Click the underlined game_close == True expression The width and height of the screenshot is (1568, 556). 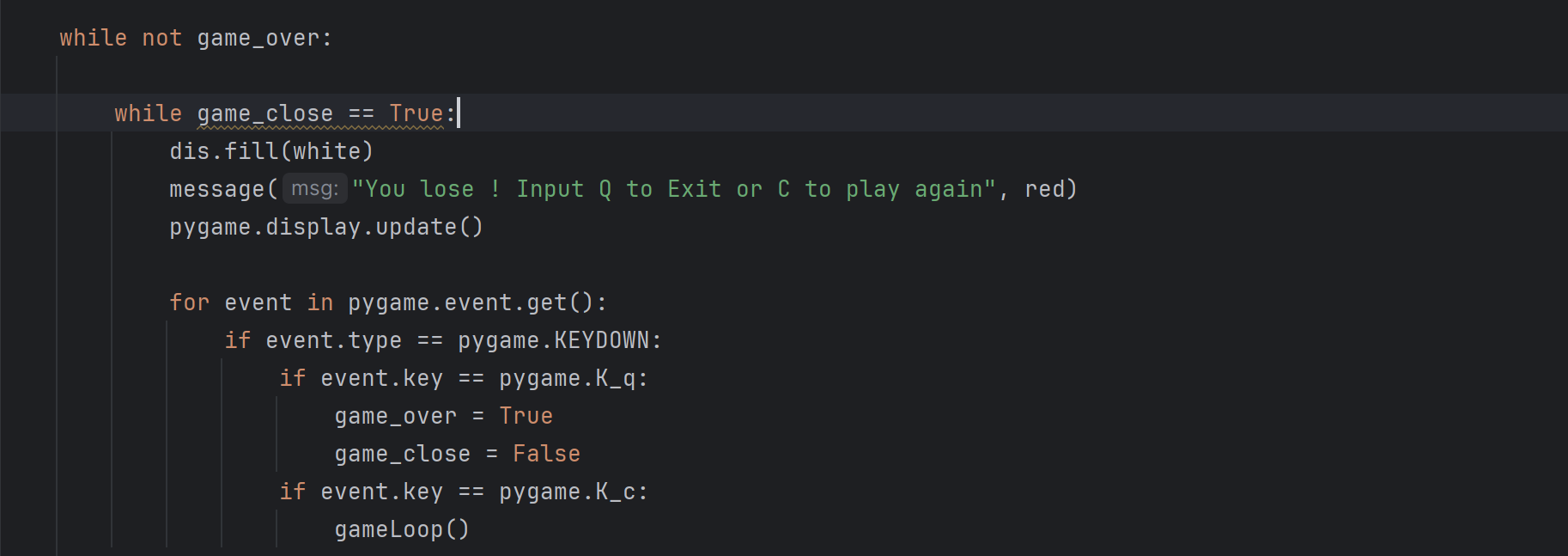click(320, 113)
